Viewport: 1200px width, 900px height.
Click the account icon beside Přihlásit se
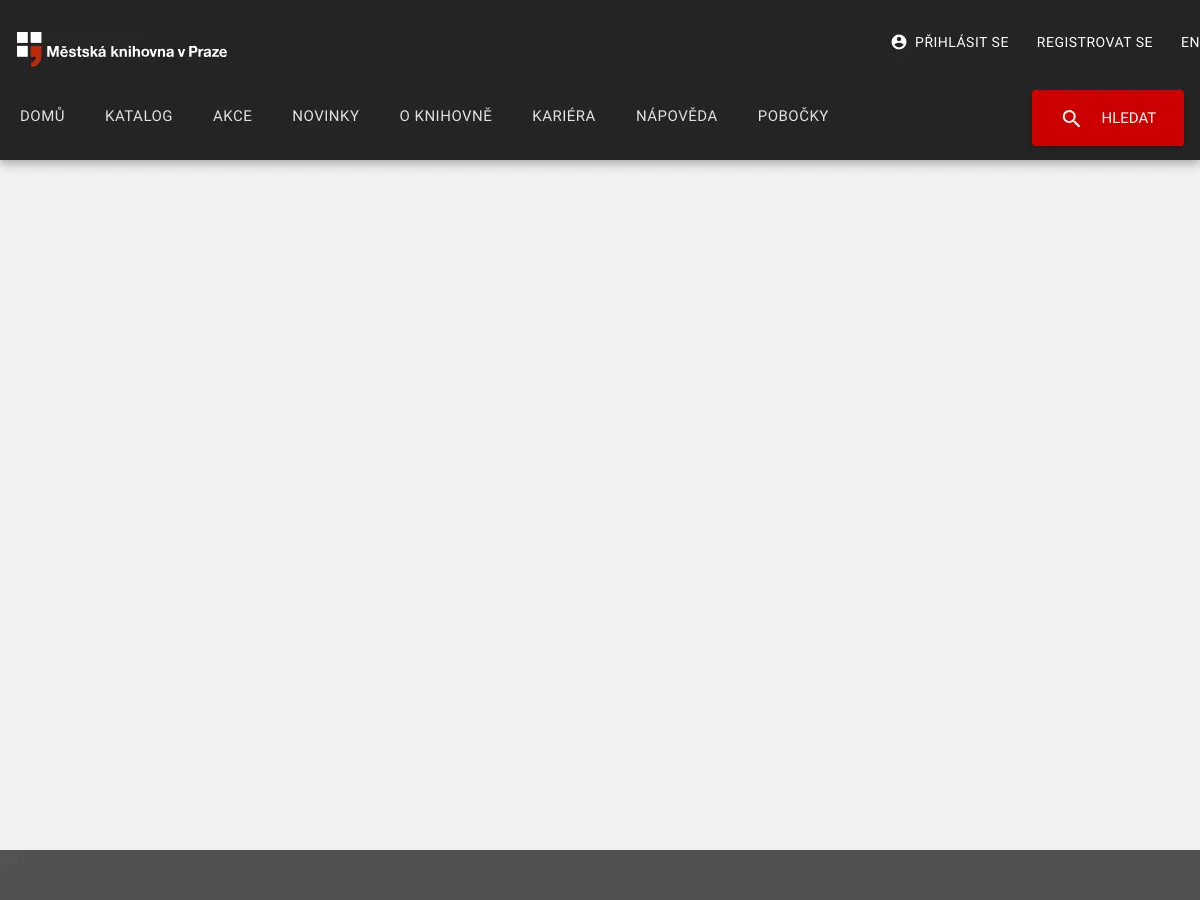[x=899, y=42]
